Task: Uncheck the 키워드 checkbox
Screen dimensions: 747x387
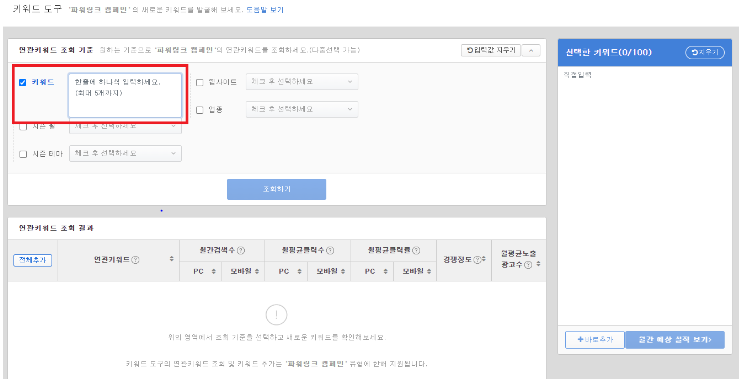Action: click(x=22, y=82)
